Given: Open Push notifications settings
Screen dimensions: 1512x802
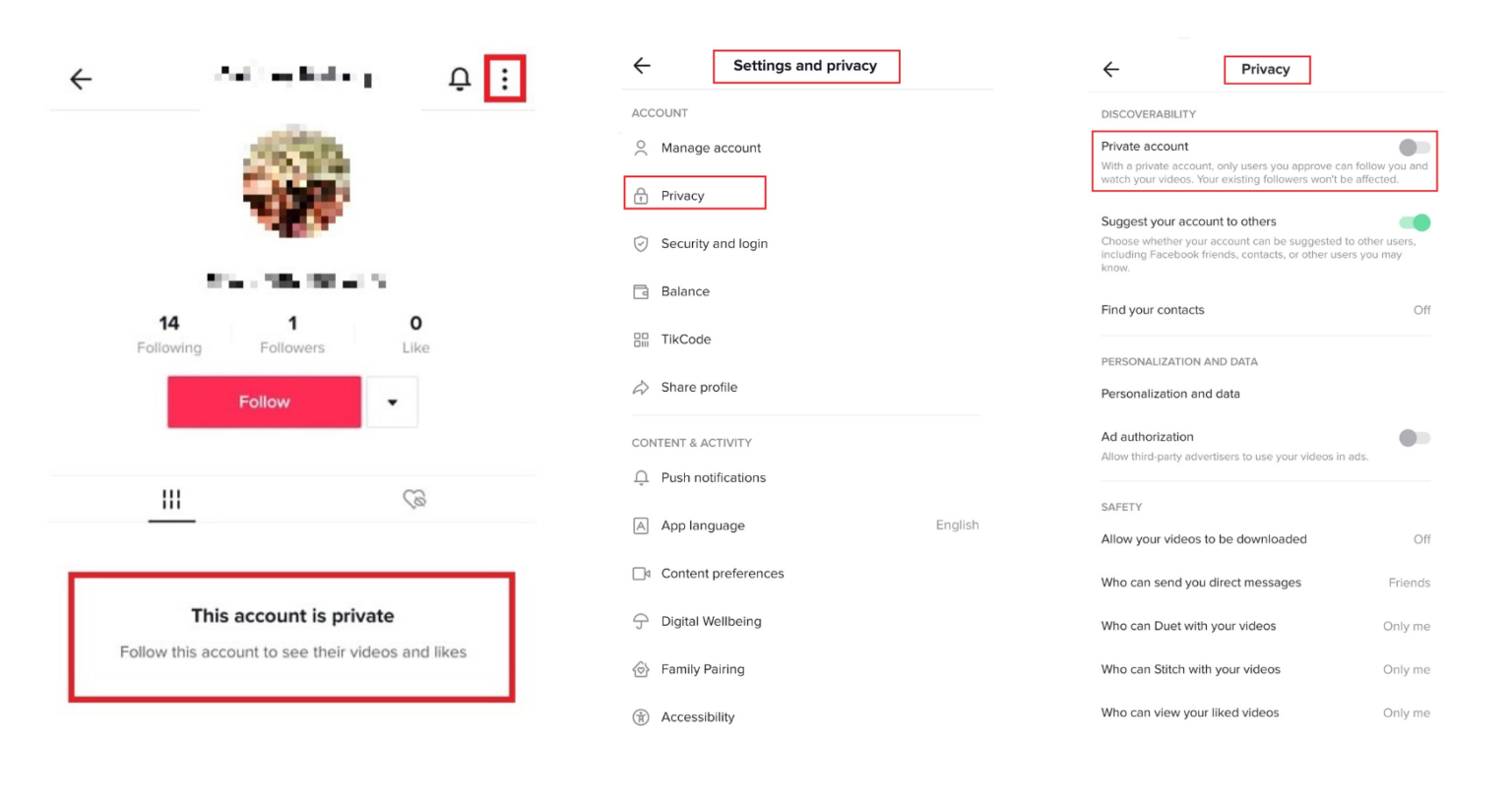Looking at the screenshot, I should pos(714,477).
